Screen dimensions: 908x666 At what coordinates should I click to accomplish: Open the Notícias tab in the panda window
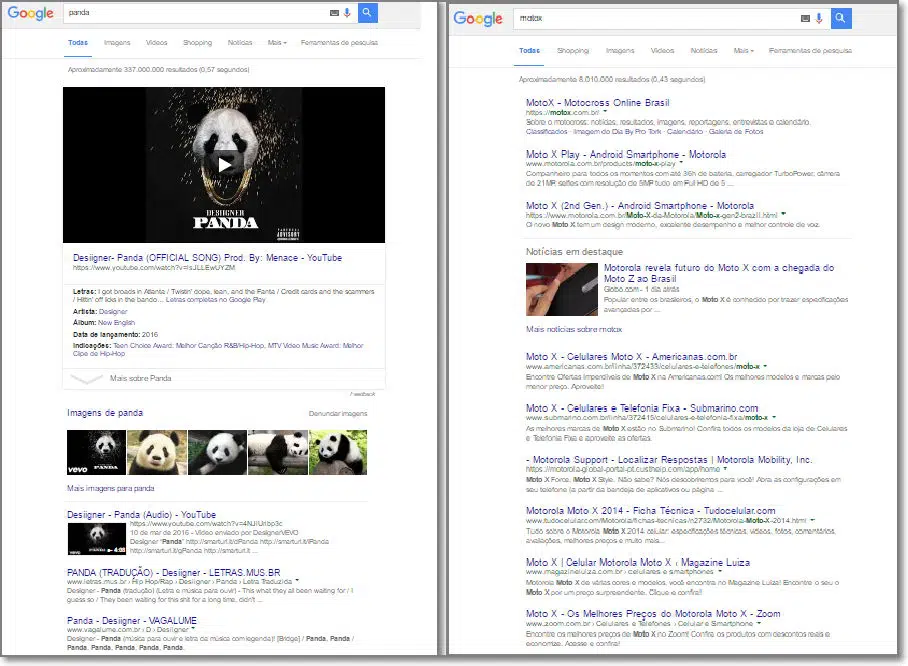pos(240,42)
